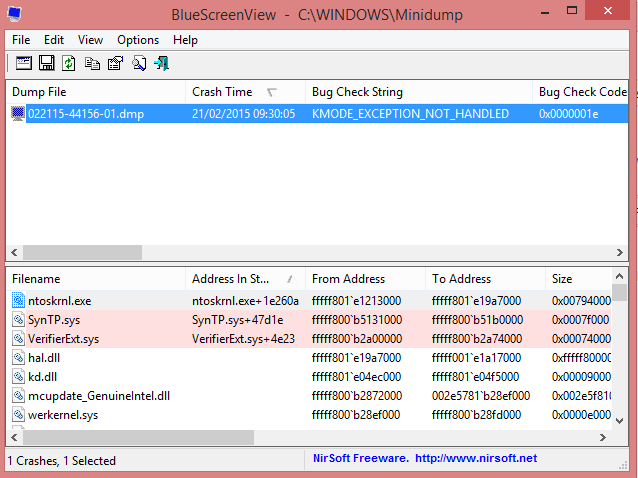Click the VerifierExt.sys+4e23 address cell
This screenshot has width=638, height=478.
pos(243,338)
